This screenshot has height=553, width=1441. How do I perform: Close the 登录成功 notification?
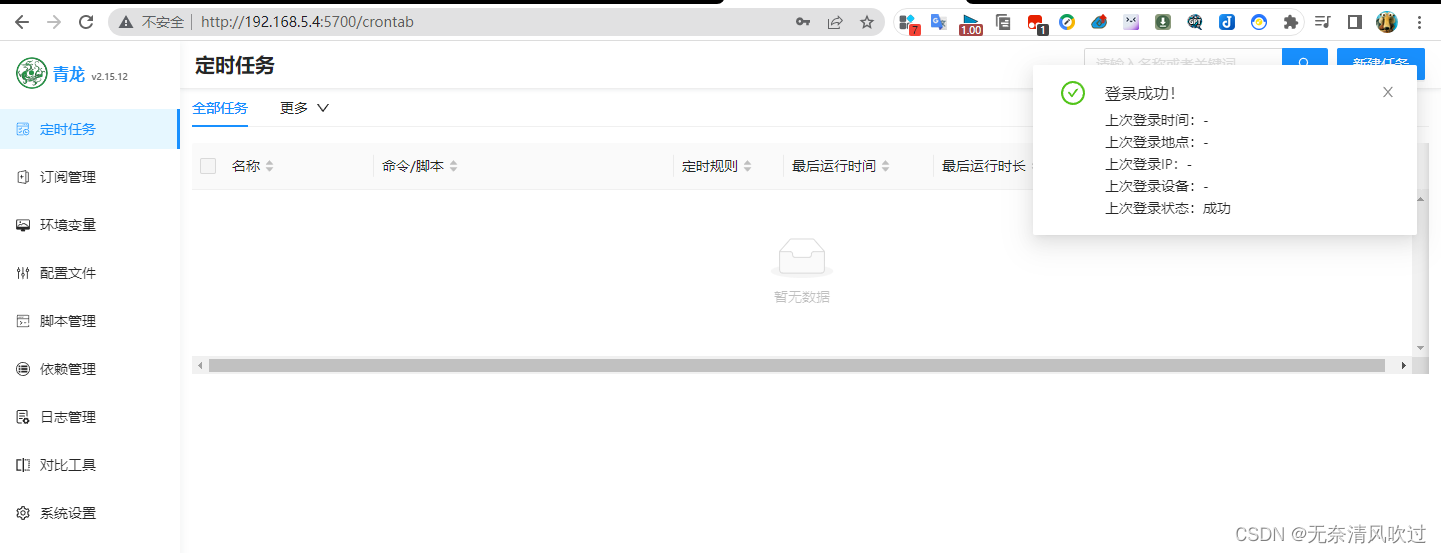point(1388,92)
